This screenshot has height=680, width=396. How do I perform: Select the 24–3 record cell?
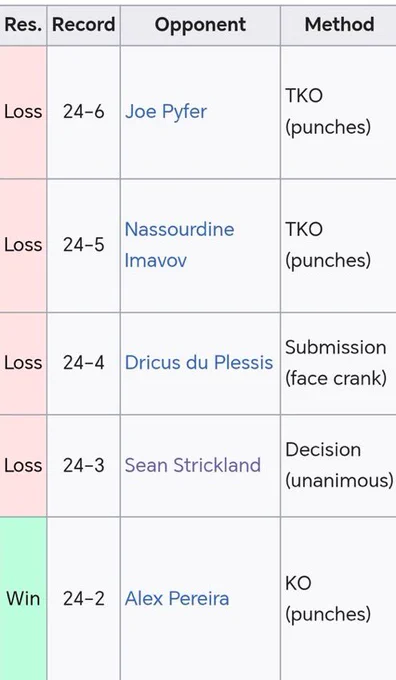coord(83,465)
